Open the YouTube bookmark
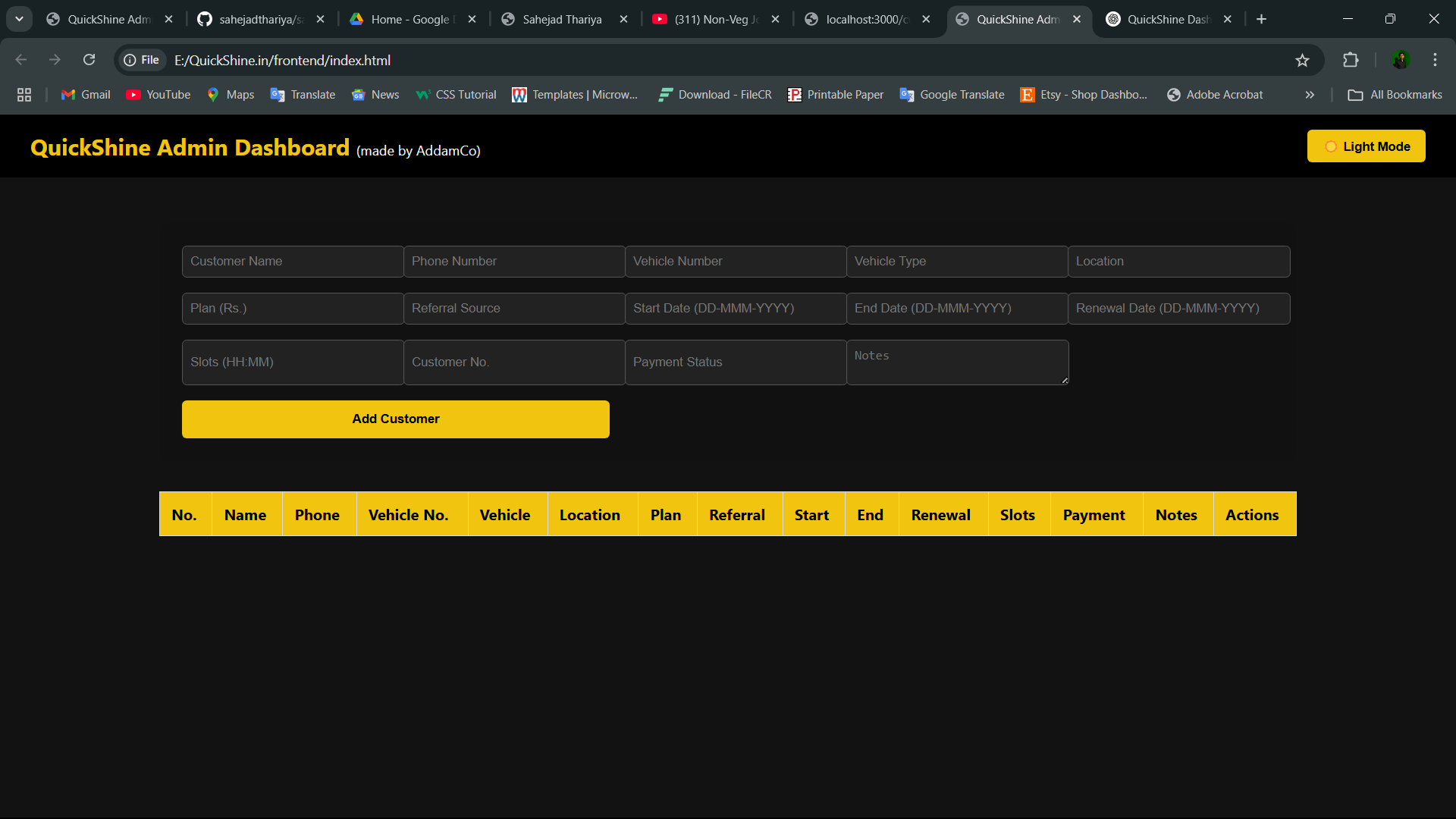Image resolution: width=1456 pixels, height=819 pixels. point(158,95)
